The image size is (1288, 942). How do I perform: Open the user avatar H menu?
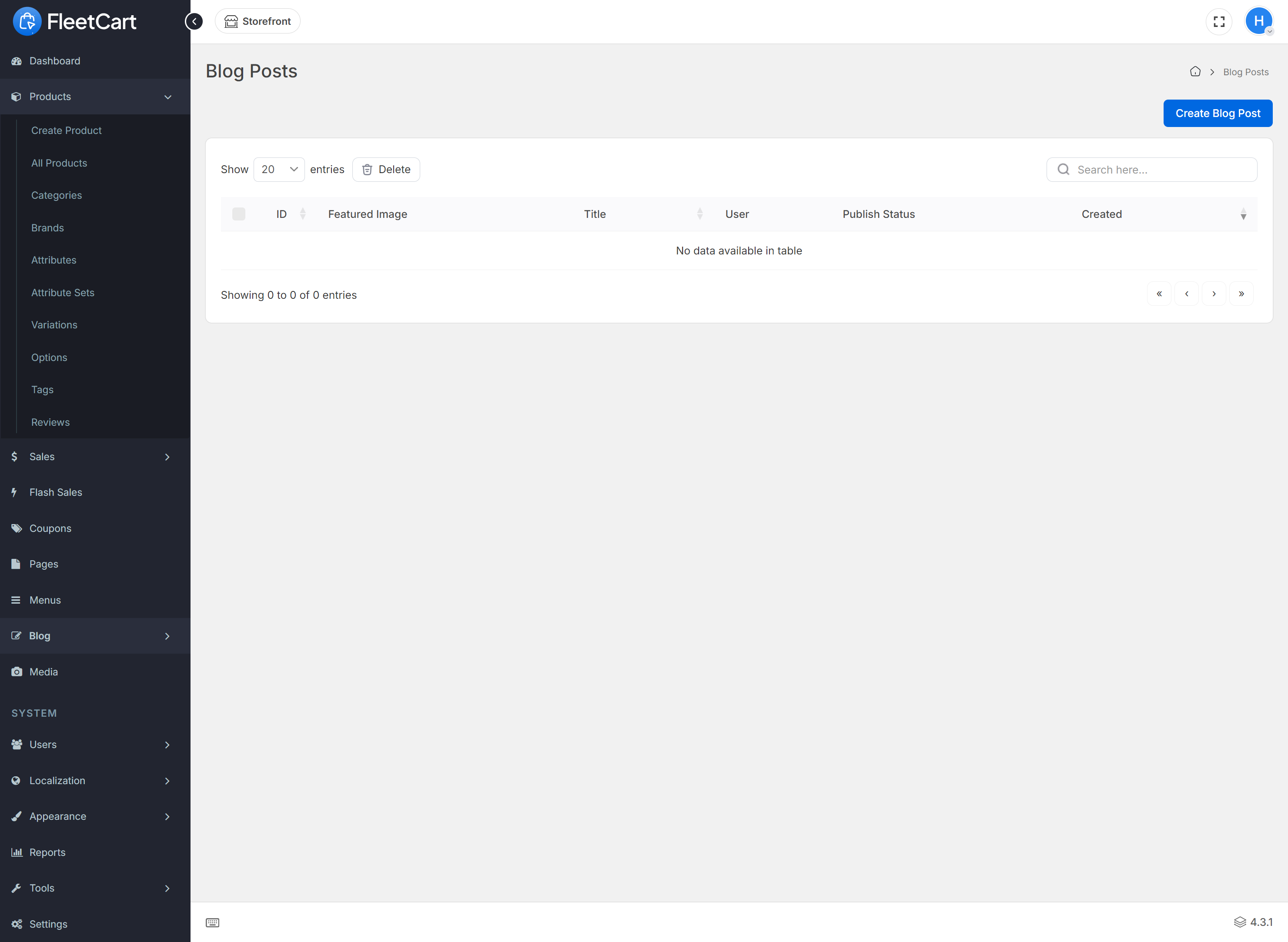click(x=1258, y=22)
